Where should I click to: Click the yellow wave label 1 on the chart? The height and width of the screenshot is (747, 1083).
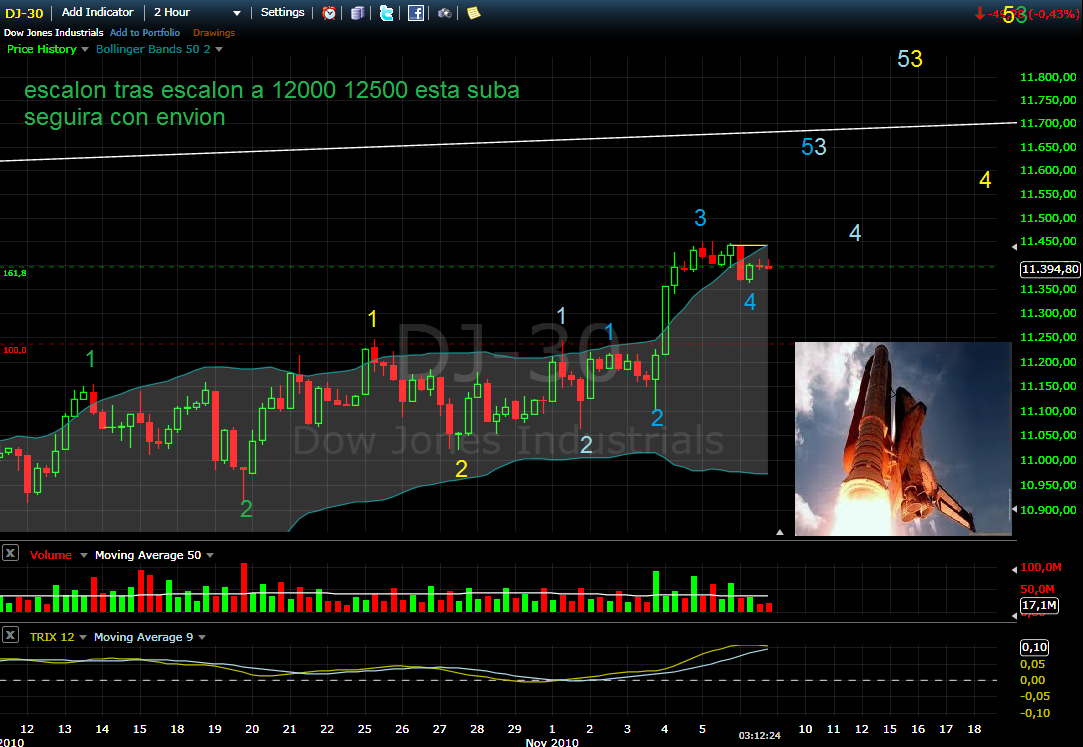click(372, 319)
